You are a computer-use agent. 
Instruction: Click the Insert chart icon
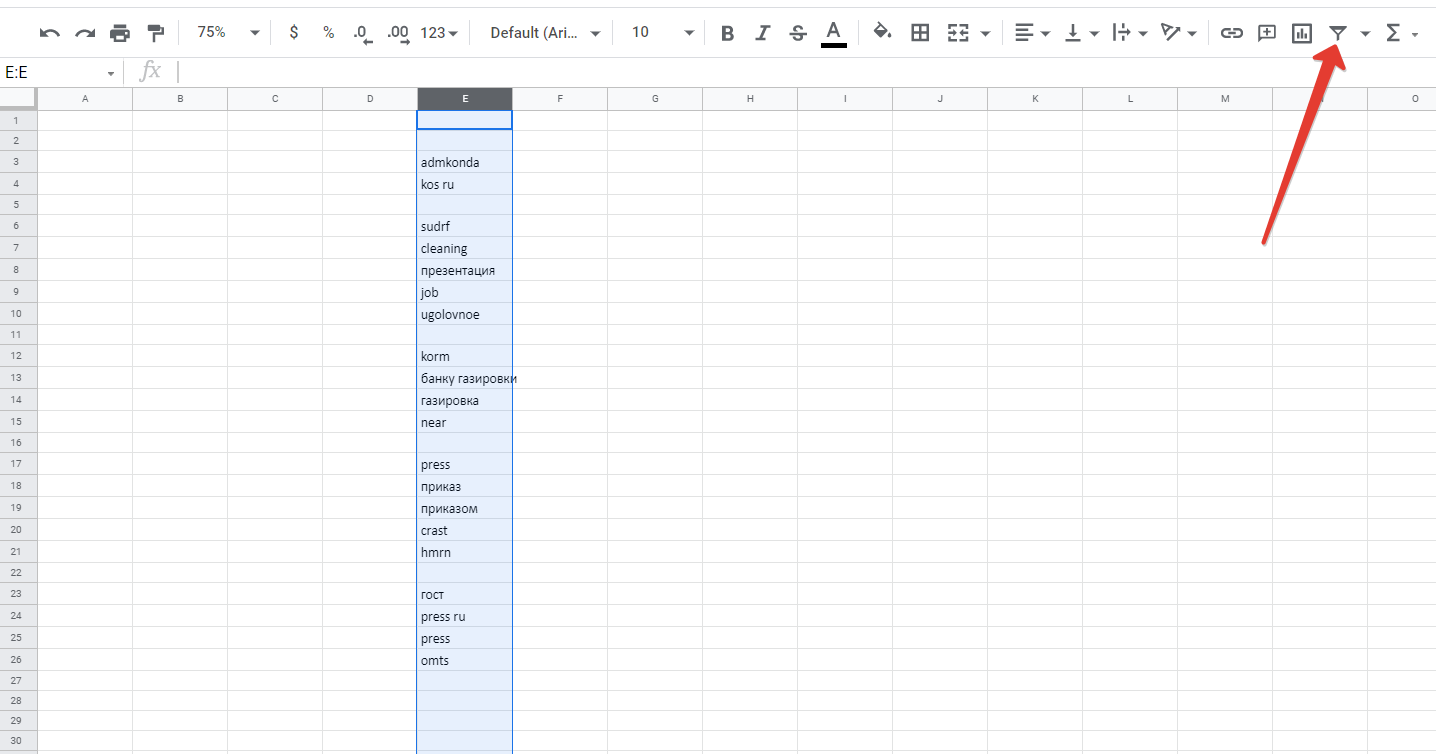coord(1301,33)
